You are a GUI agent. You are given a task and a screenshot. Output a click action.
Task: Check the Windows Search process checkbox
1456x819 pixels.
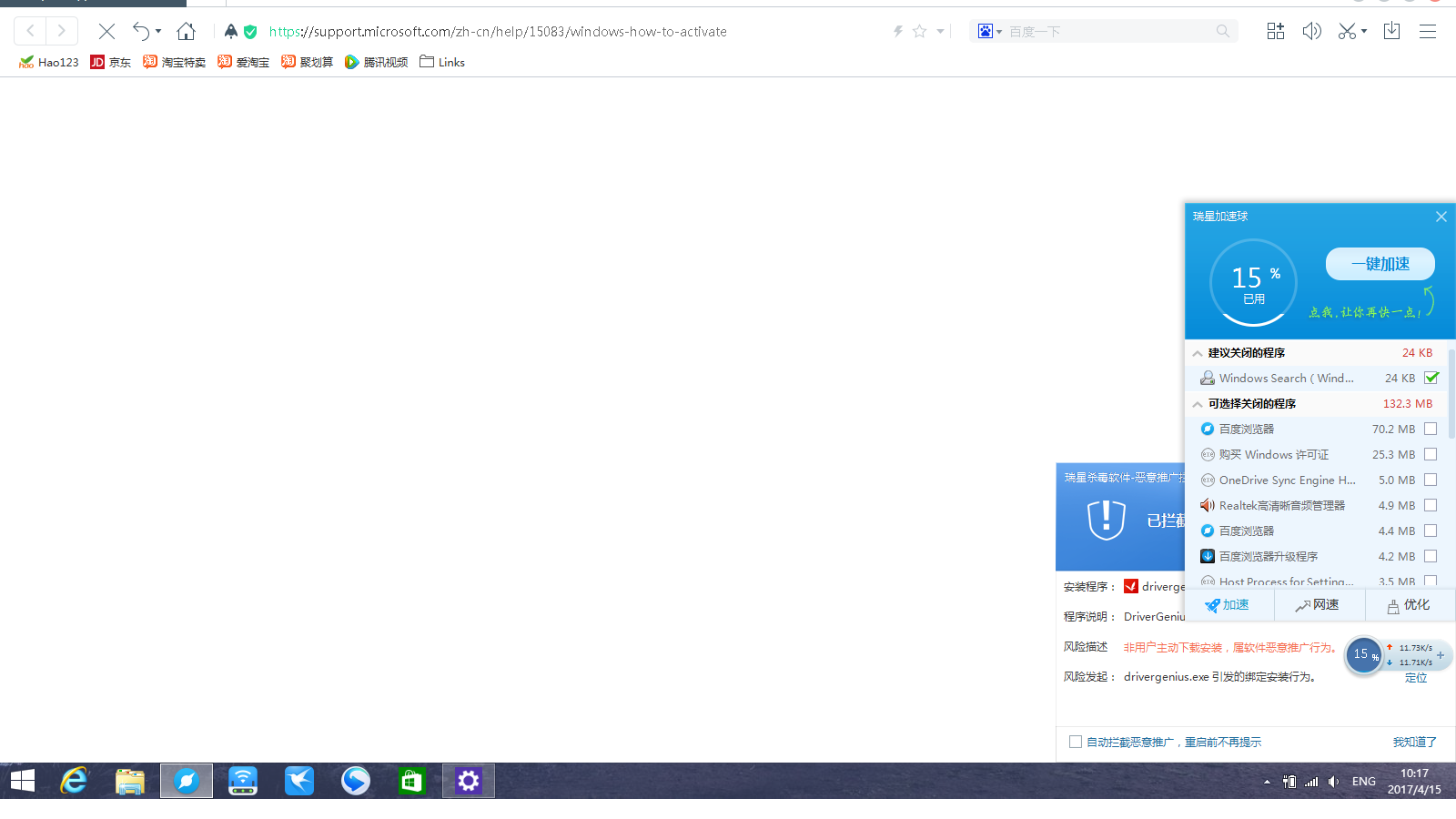1431,378
